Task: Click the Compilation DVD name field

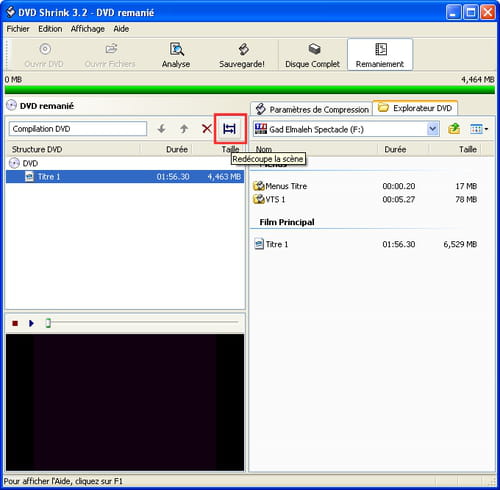Action: pyautogui.click(x=78, y=129)
